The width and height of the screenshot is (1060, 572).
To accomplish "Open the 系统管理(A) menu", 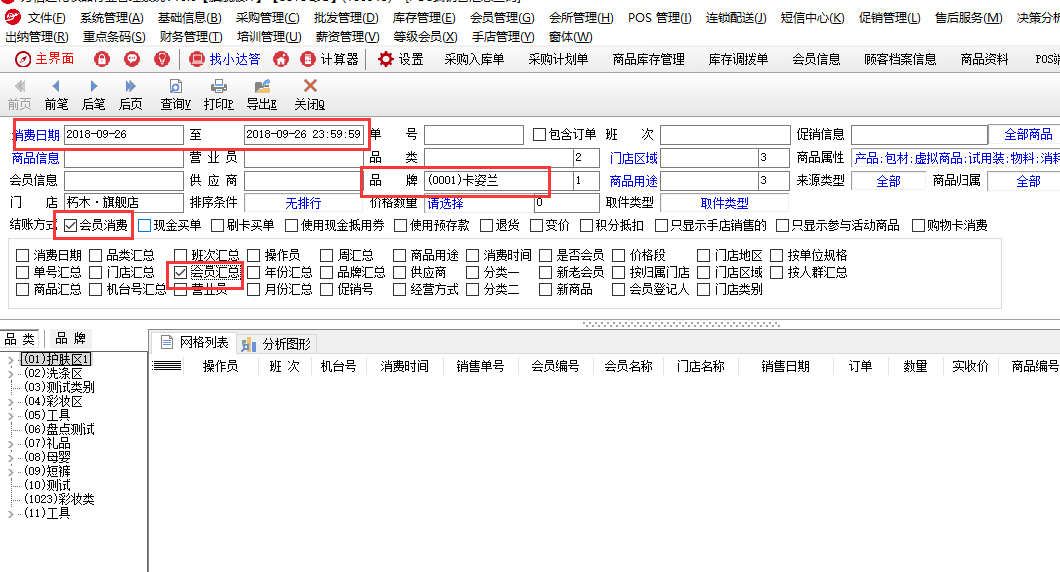I will [112, 18].
